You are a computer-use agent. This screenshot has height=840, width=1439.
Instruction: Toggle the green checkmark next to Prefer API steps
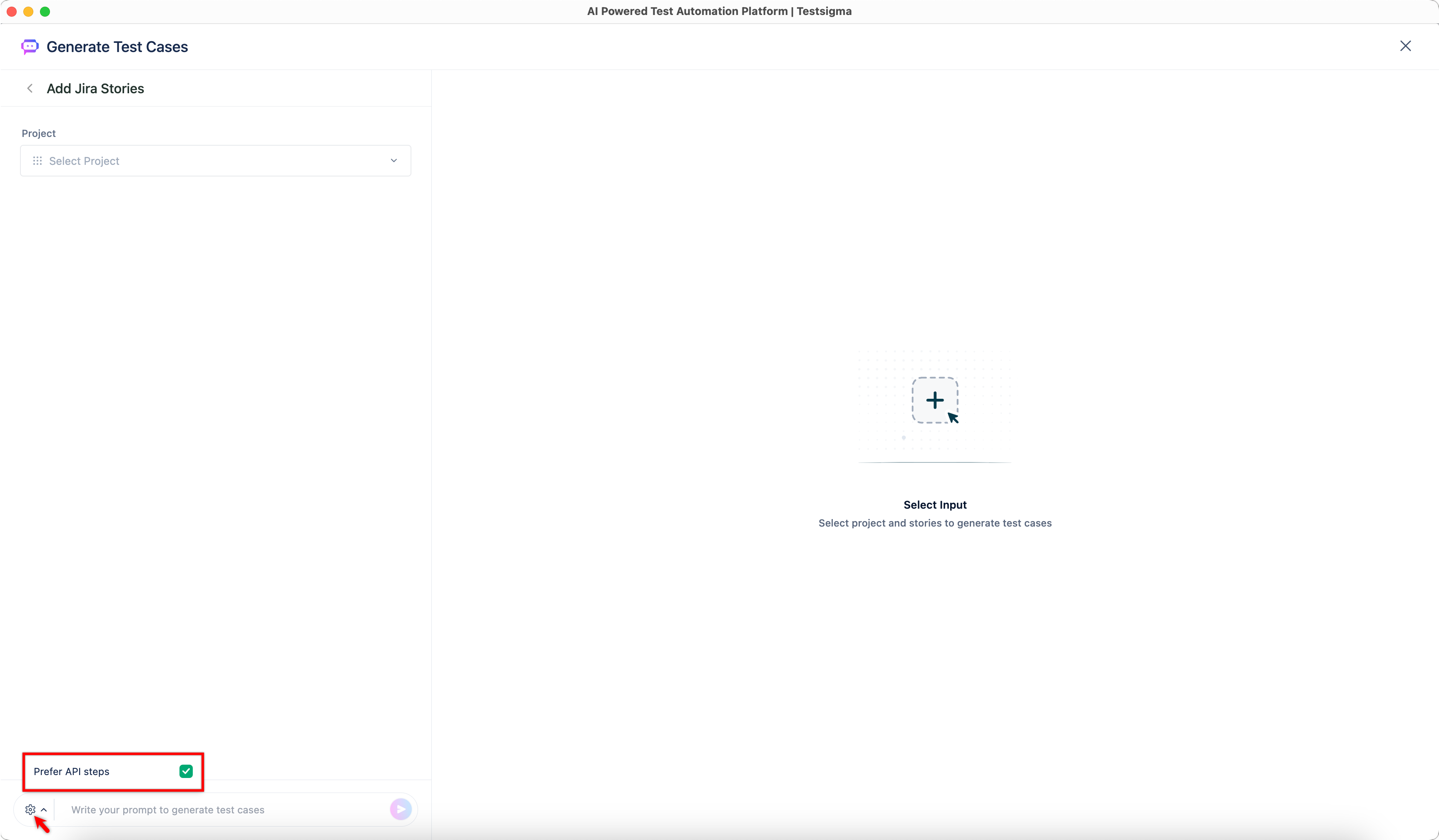pyautogui.click(x=186, y=771)
